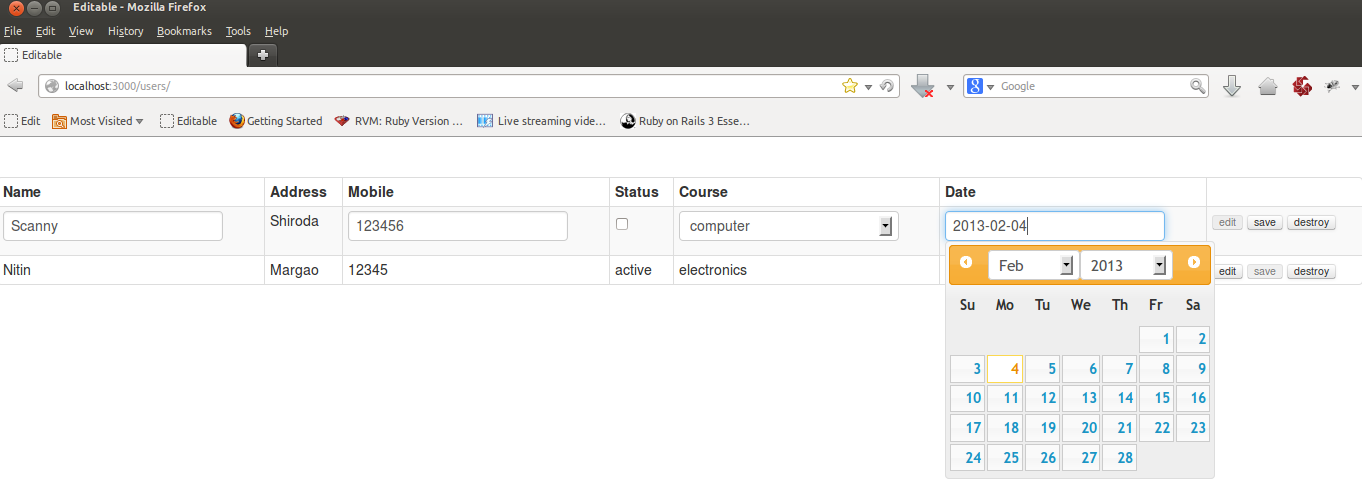This screenshot has width=1362, height=489.
Task: Select day 9 in the calendar
Action: point(1194,369)
